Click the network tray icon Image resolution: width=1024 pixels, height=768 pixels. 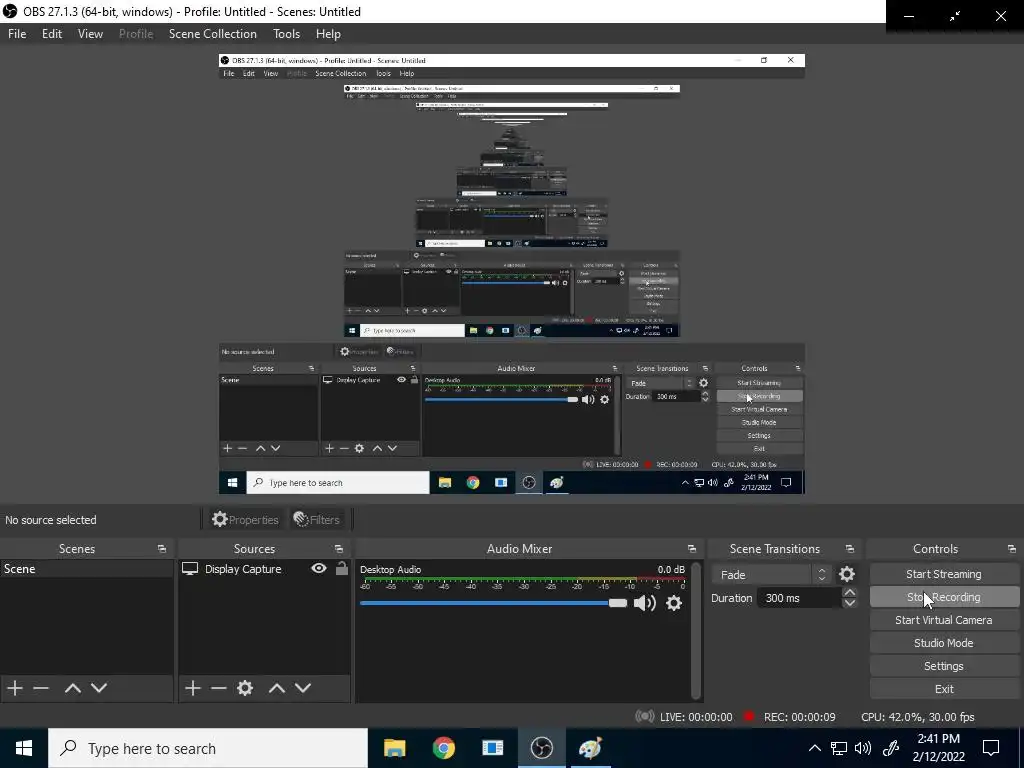(839, 748)
